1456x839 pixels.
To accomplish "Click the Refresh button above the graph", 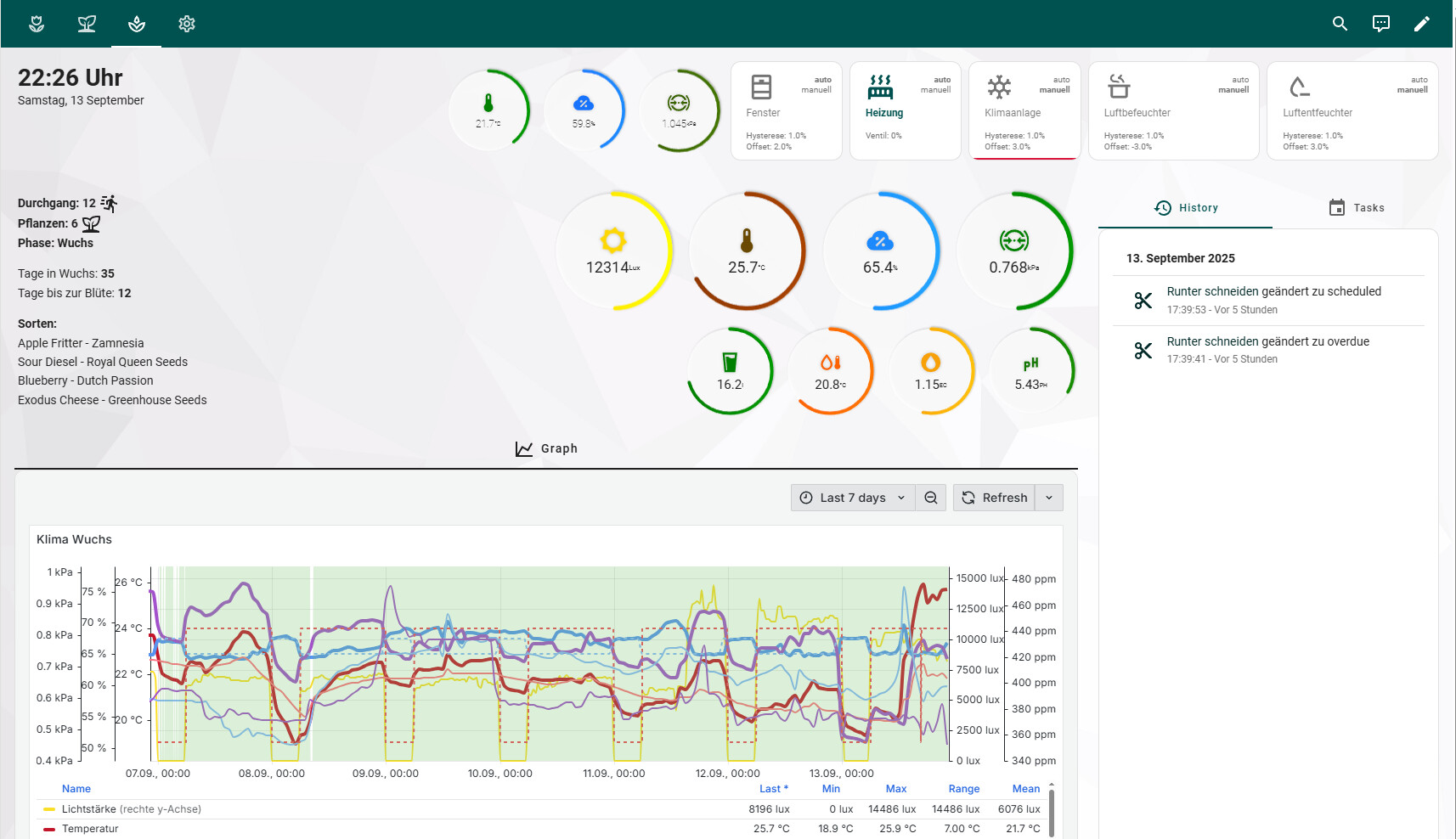I will tap(994, 498).
